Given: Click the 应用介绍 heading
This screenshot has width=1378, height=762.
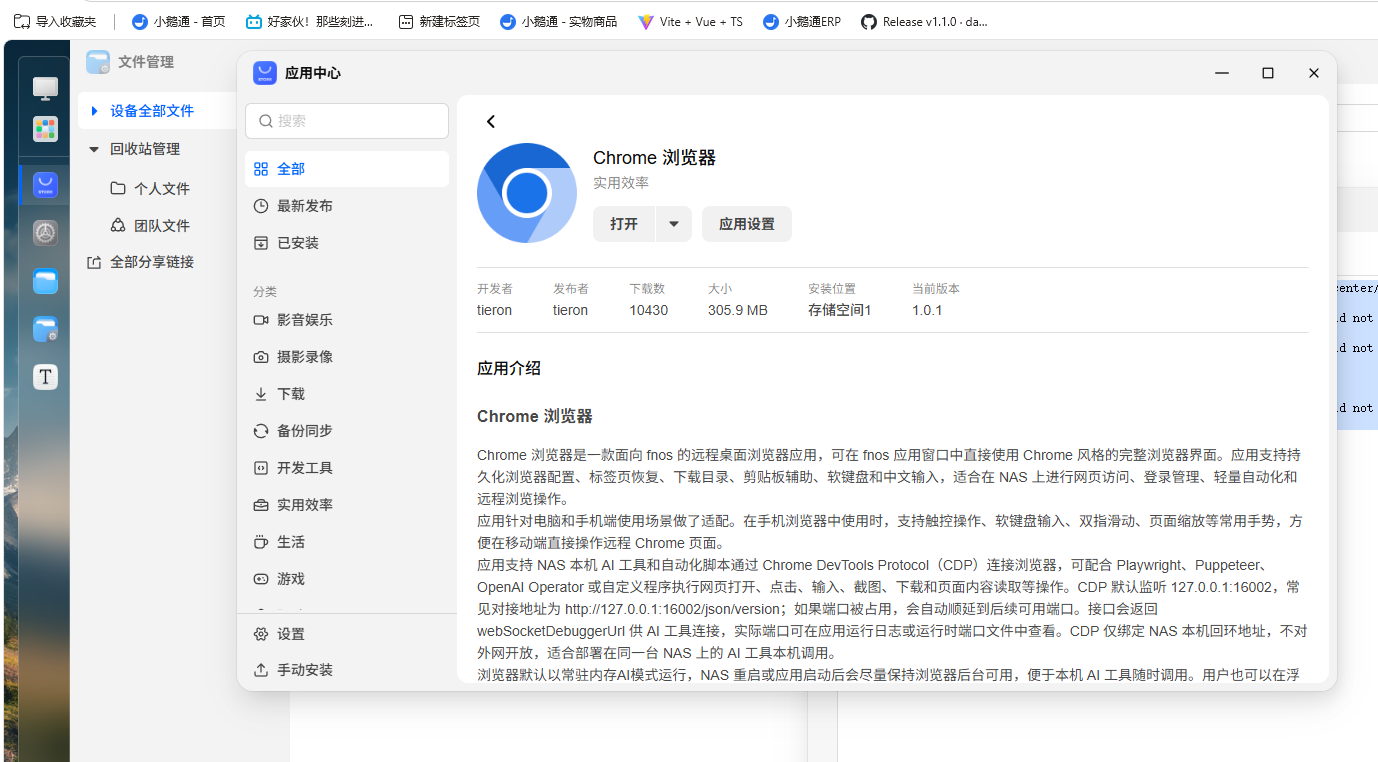Looking at the screenshot, I should 509,368.
